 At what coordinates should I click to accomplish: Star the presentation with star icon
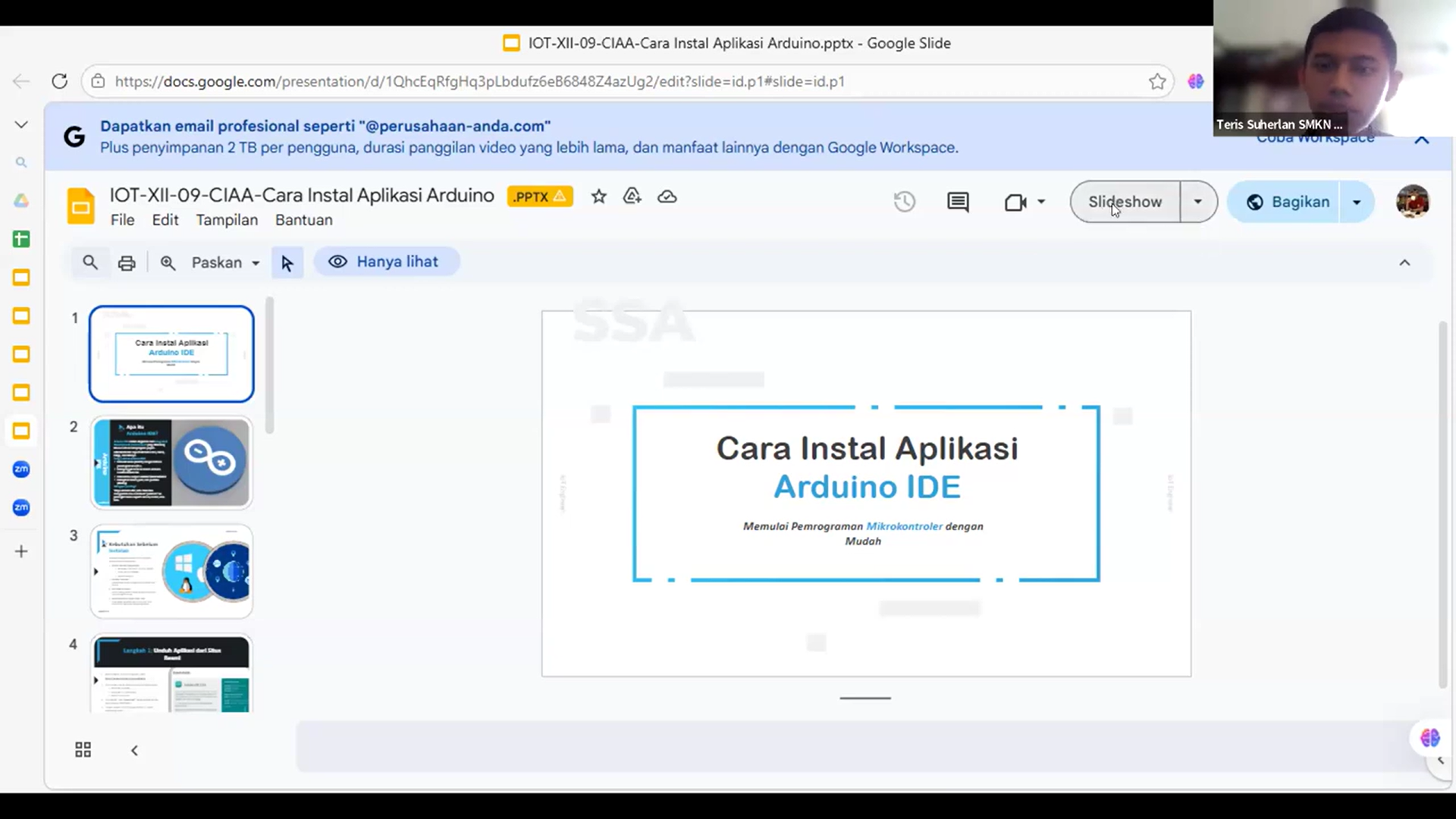[599, 196]
